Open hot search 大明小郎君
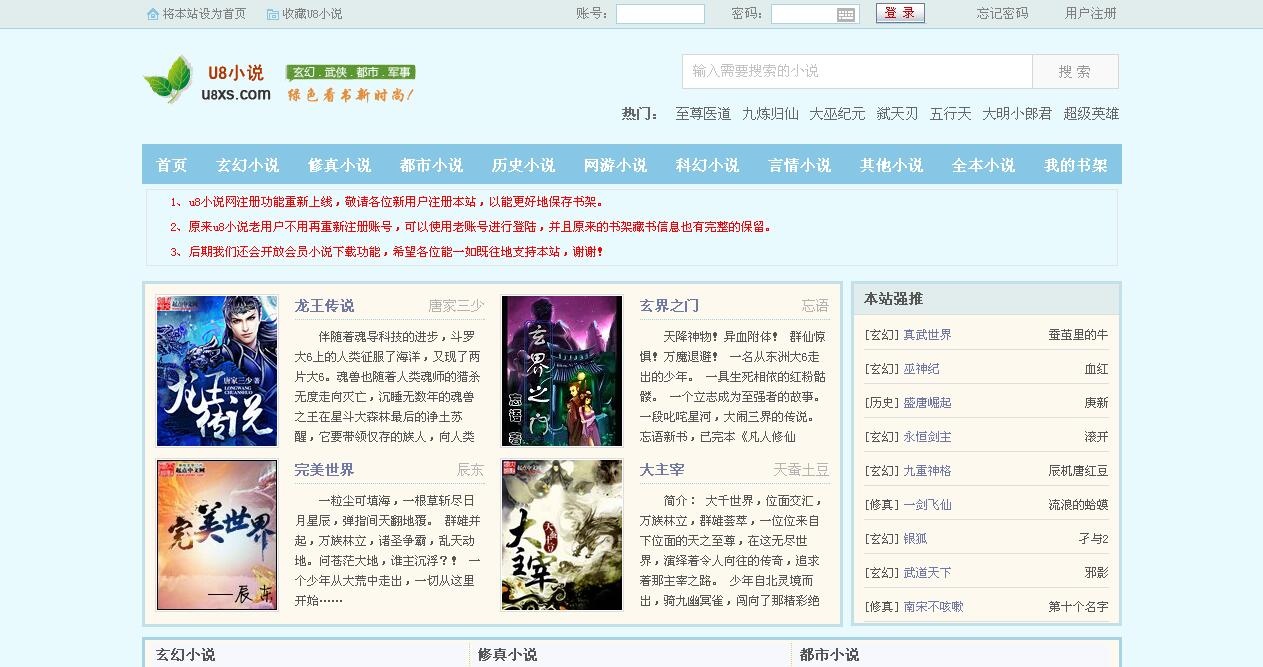 tap(1017, 114)
